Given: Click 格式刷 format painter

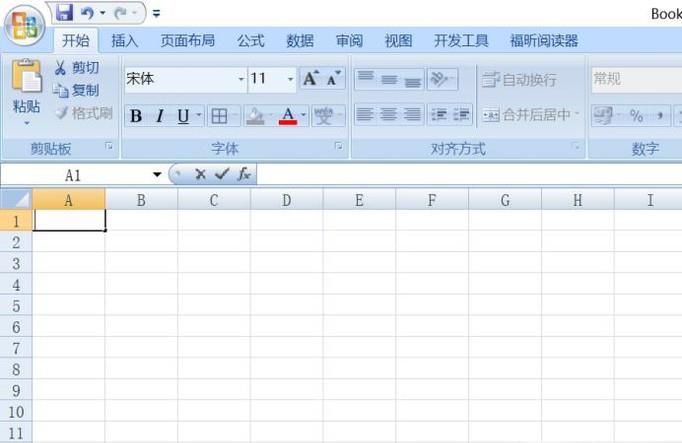Looking at the screenshot, I should tap(84, 113).
